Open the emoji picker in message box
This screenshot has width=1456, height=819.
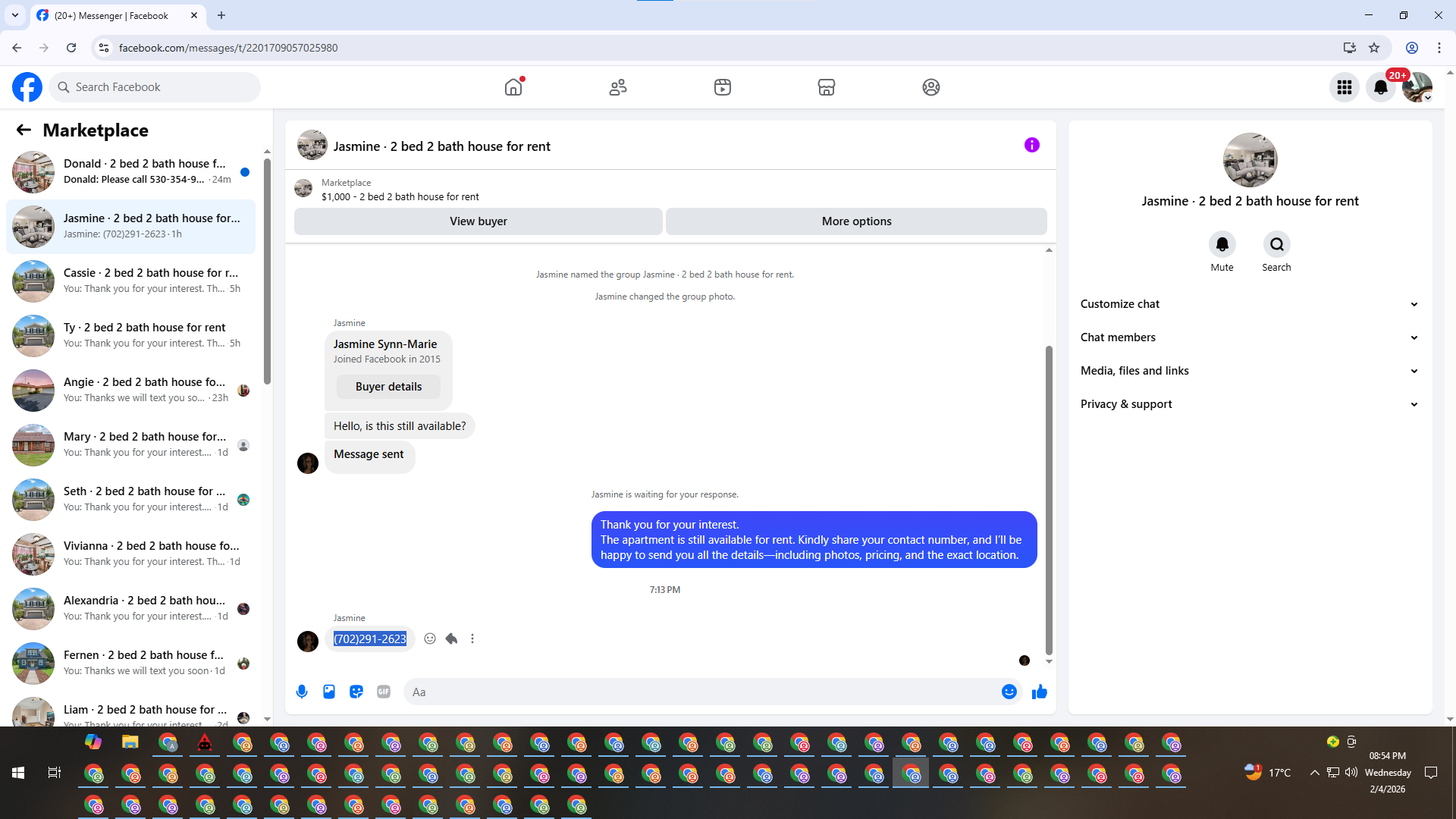[1009, 692]
